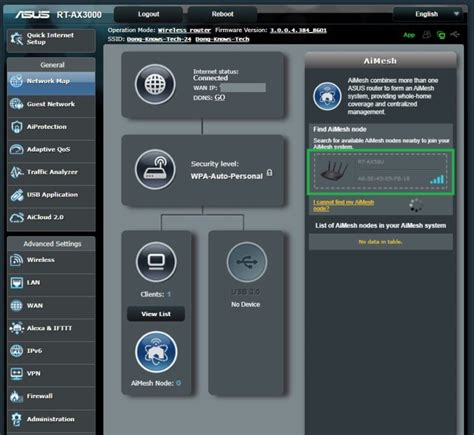
Task: Open Adaptive QoS page
Action: [51, 151]
